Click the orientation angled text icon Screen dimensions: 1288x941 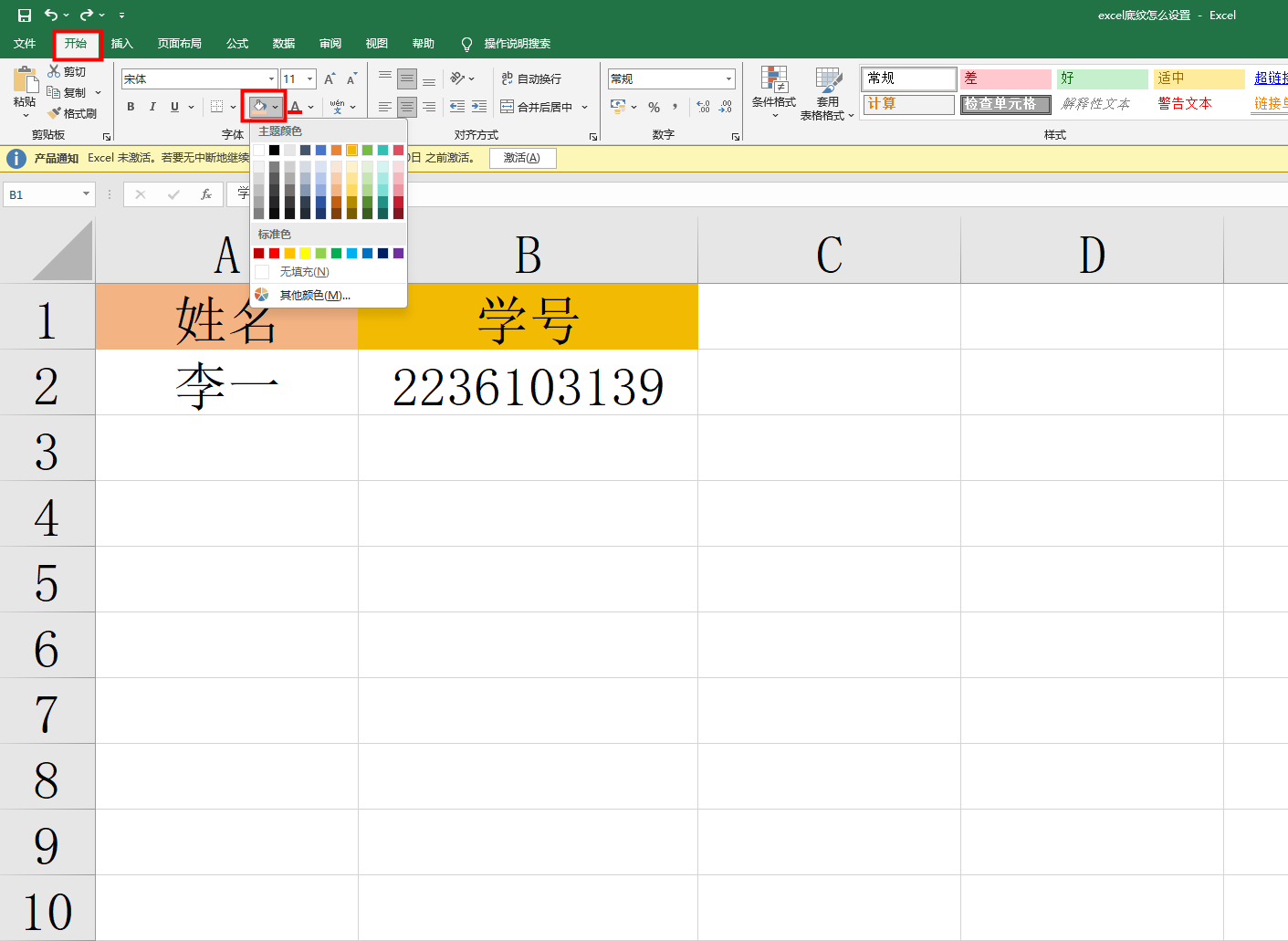point(458,78)
